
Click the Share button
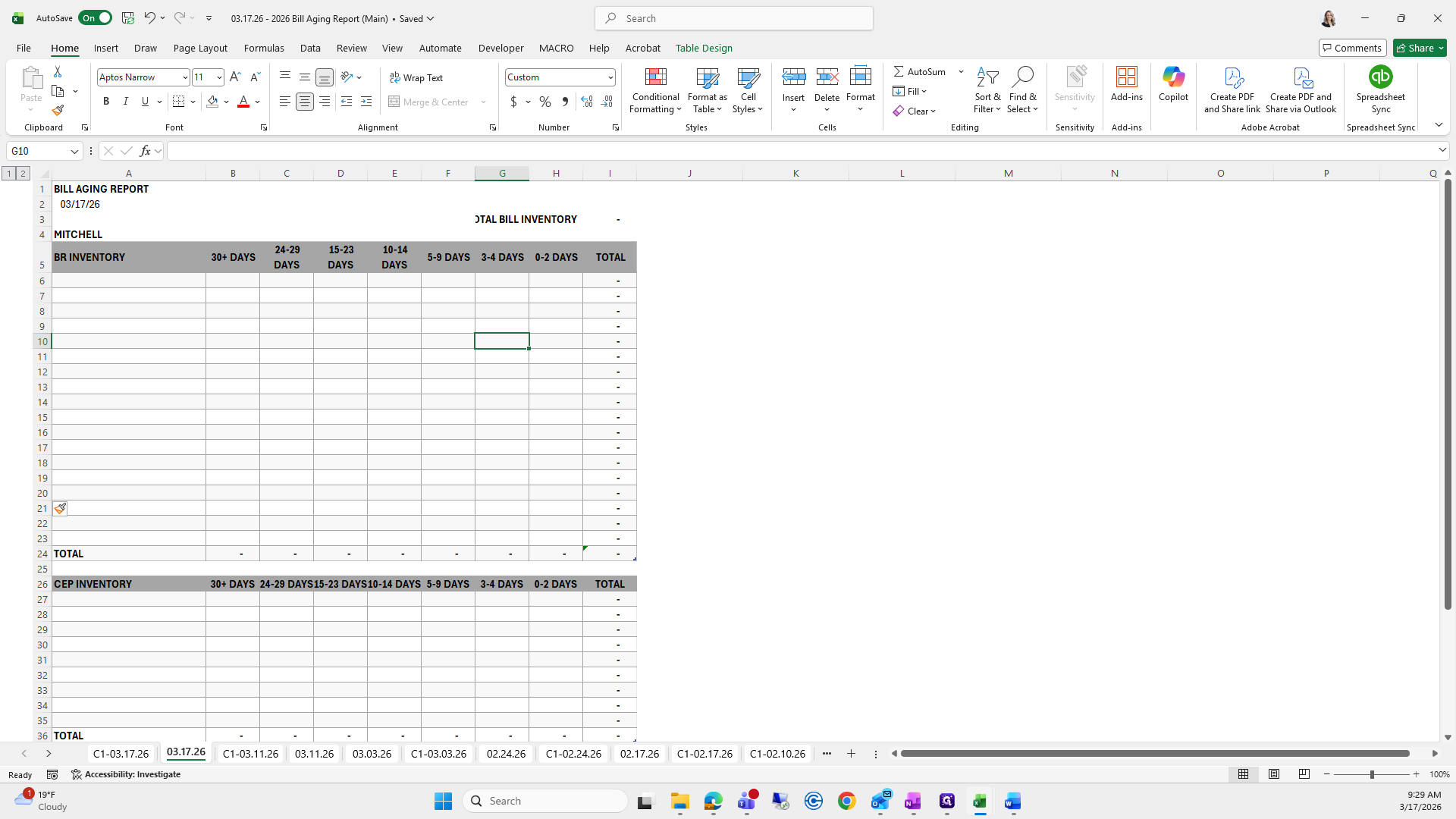coord(1419,48)
